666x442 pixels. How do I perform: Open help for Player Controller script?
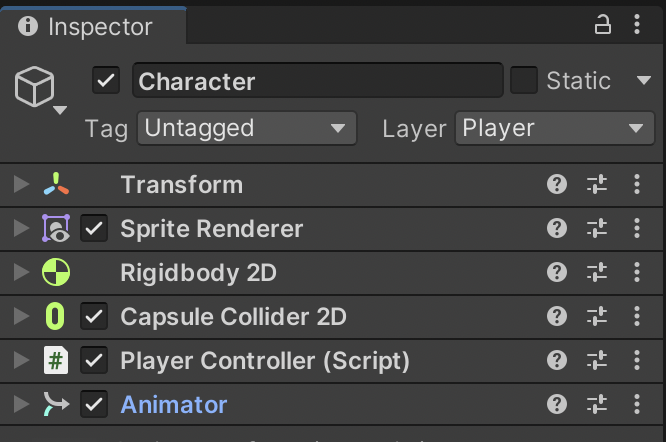(x=557, y=361)
